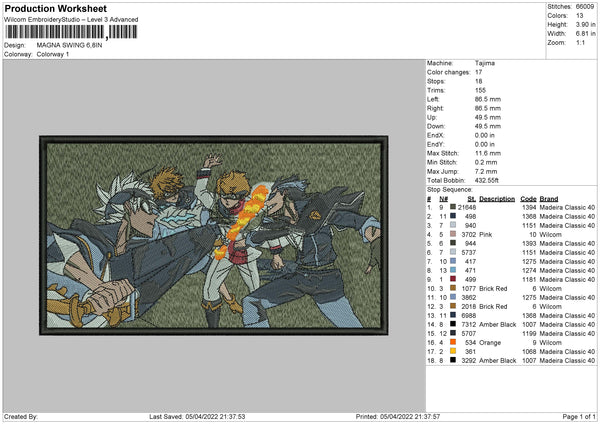Click the Orange swatch in stop row 16
The width and height of the screenshot is (600, 424).
tap(453, 342)
